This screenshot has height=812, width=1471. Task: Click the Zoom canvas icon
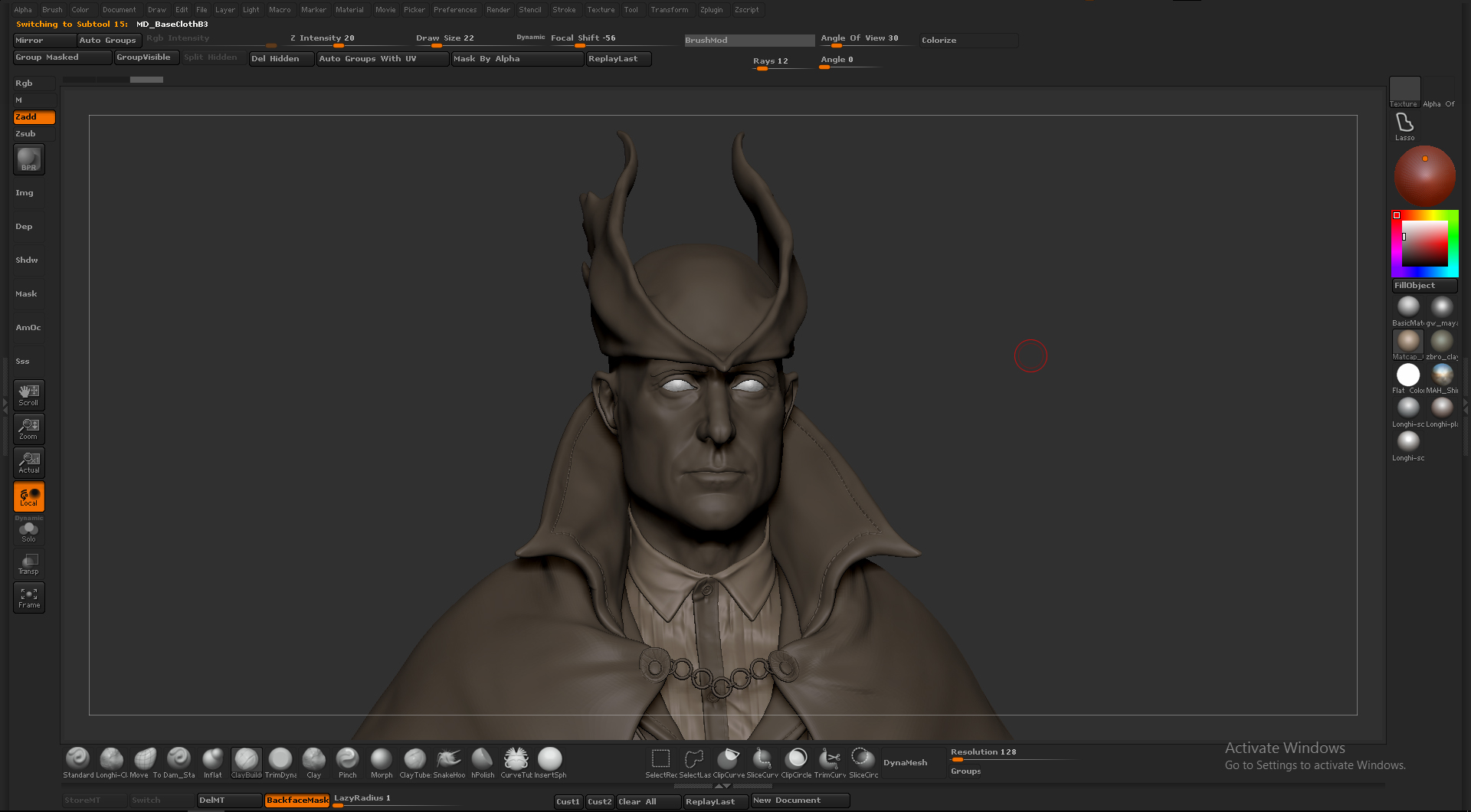click(29, 429)
